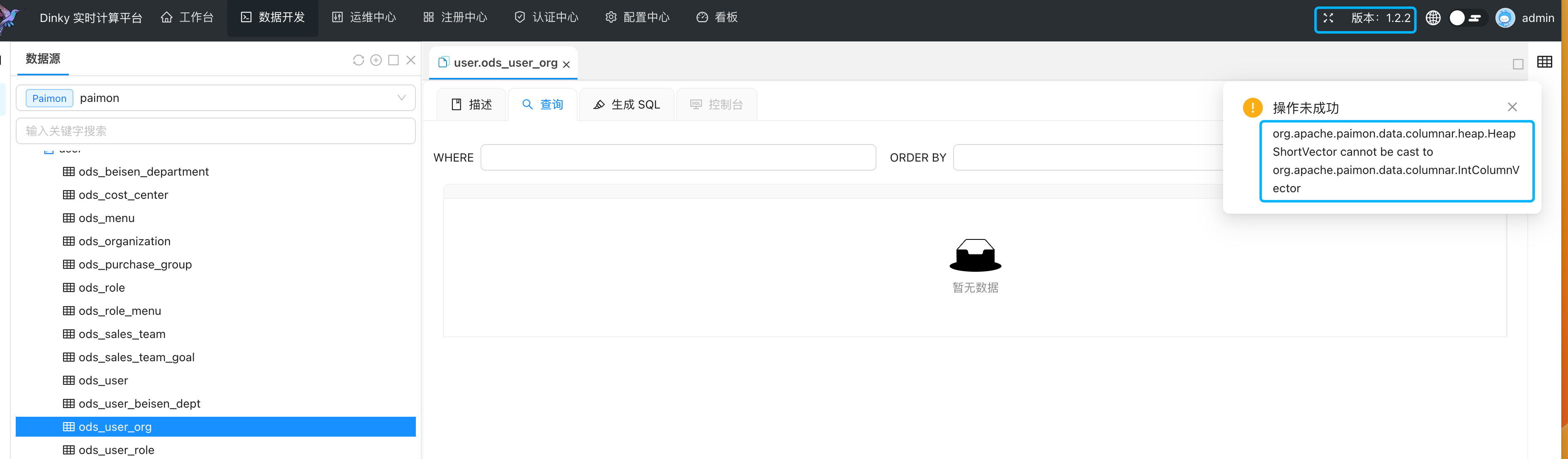Switch to the 生成 SQL tab

point(626,104)
